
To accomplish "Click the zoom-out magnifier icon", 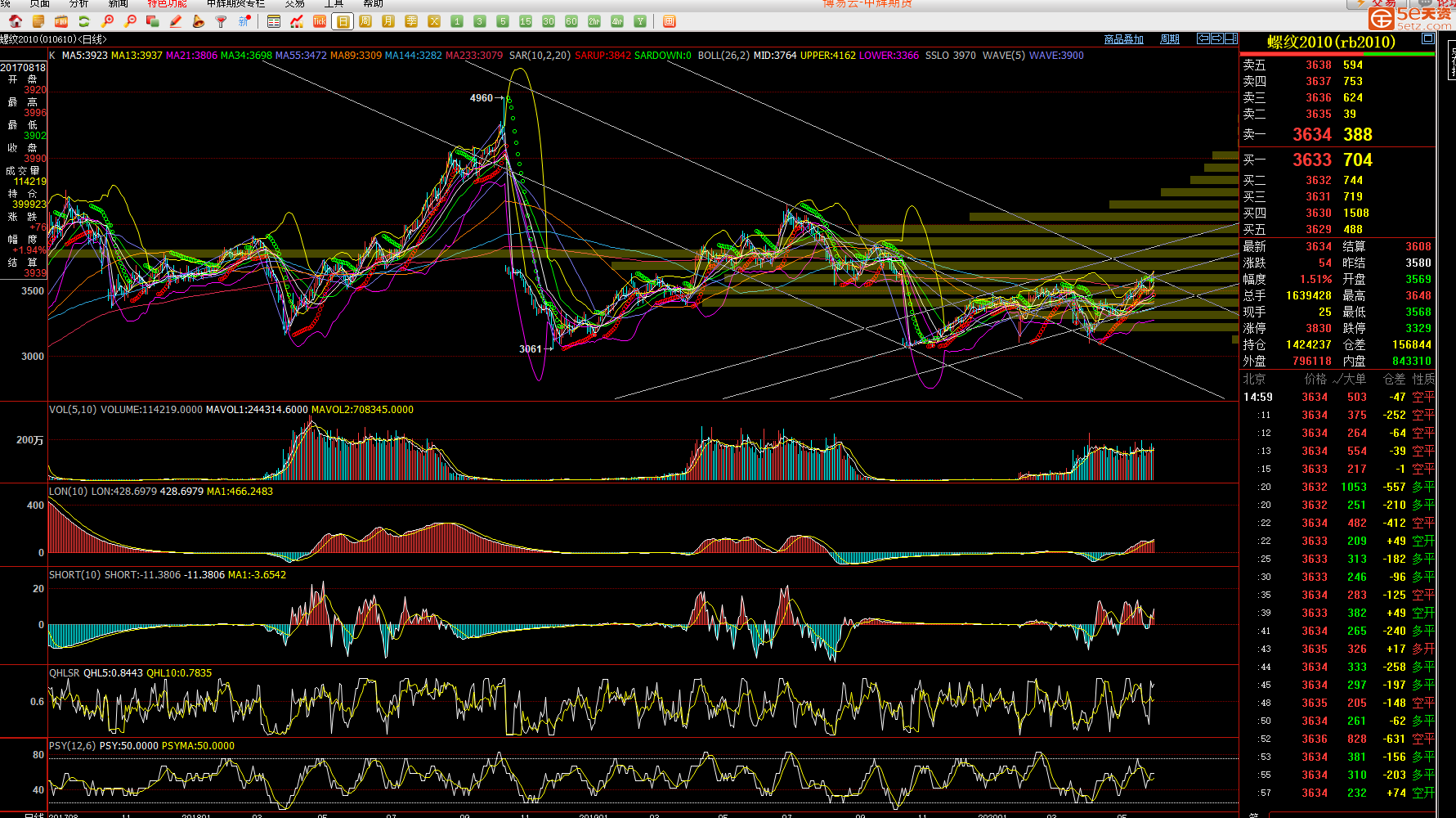I will [130, 22].
